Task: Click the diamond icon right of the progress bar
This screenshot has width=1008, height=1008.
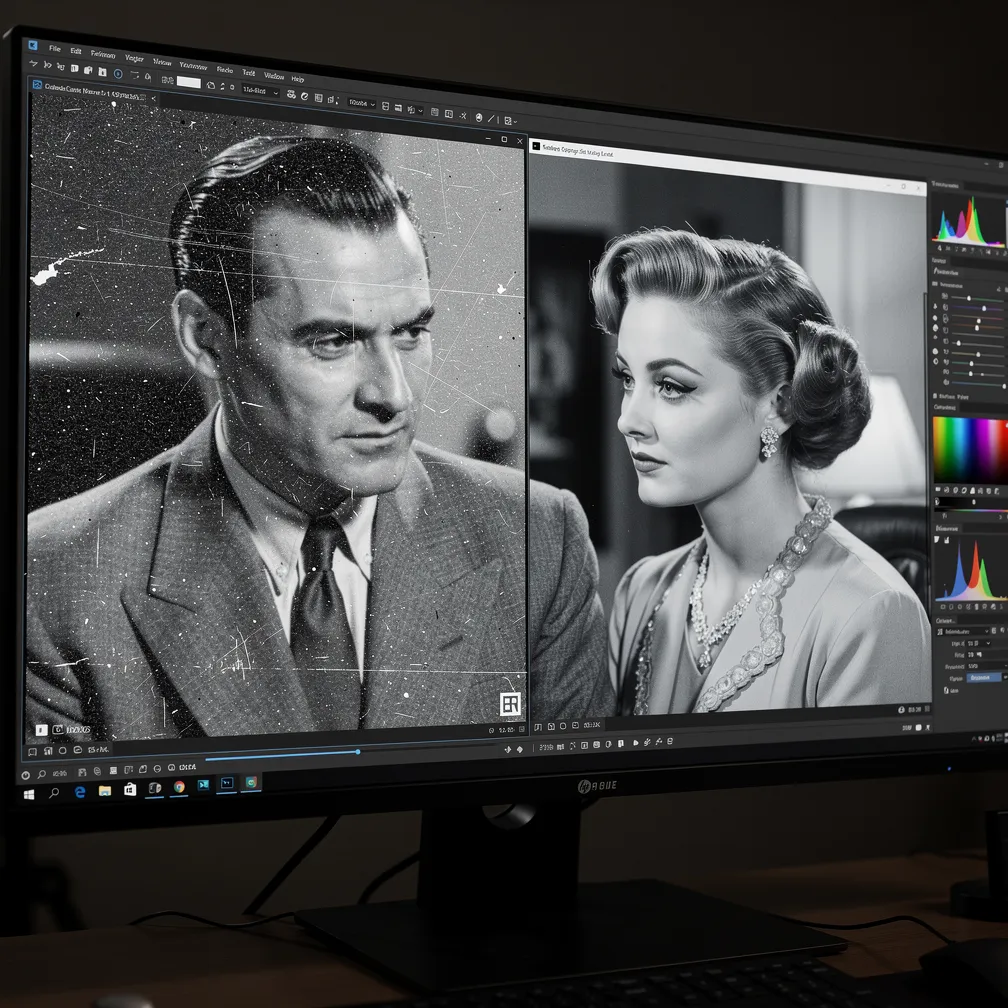Action: [519, 749]
